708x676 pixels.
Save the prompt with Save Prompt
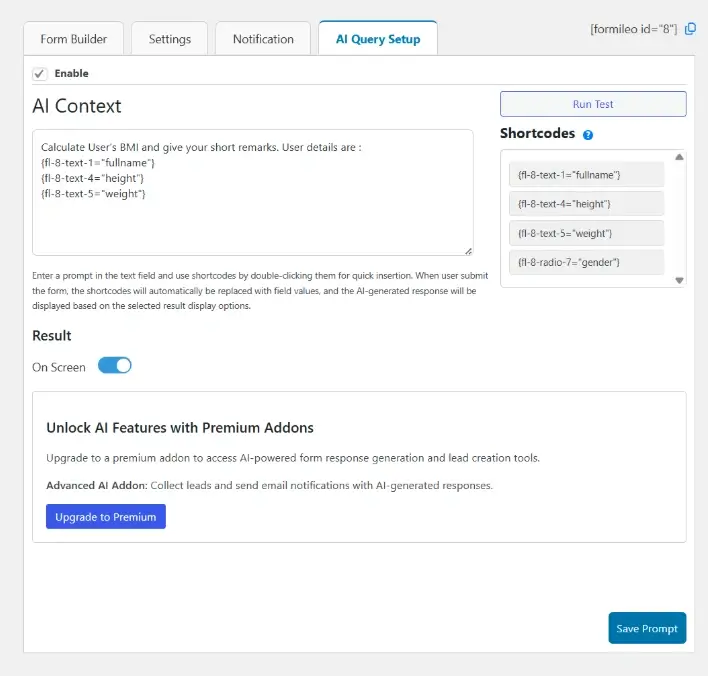647,628
